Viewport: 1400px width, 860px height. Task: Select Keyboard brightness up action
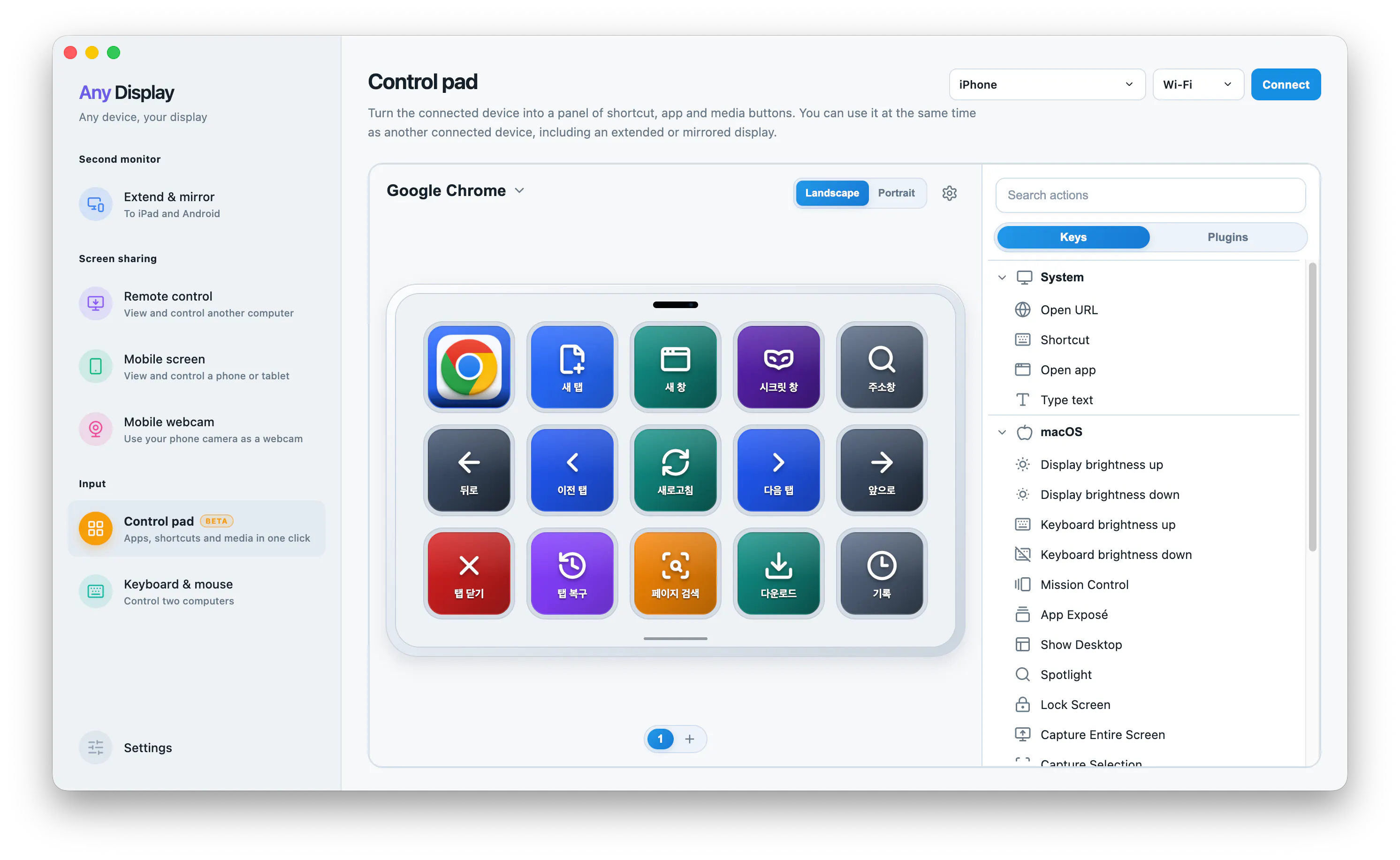point(1144,524)
